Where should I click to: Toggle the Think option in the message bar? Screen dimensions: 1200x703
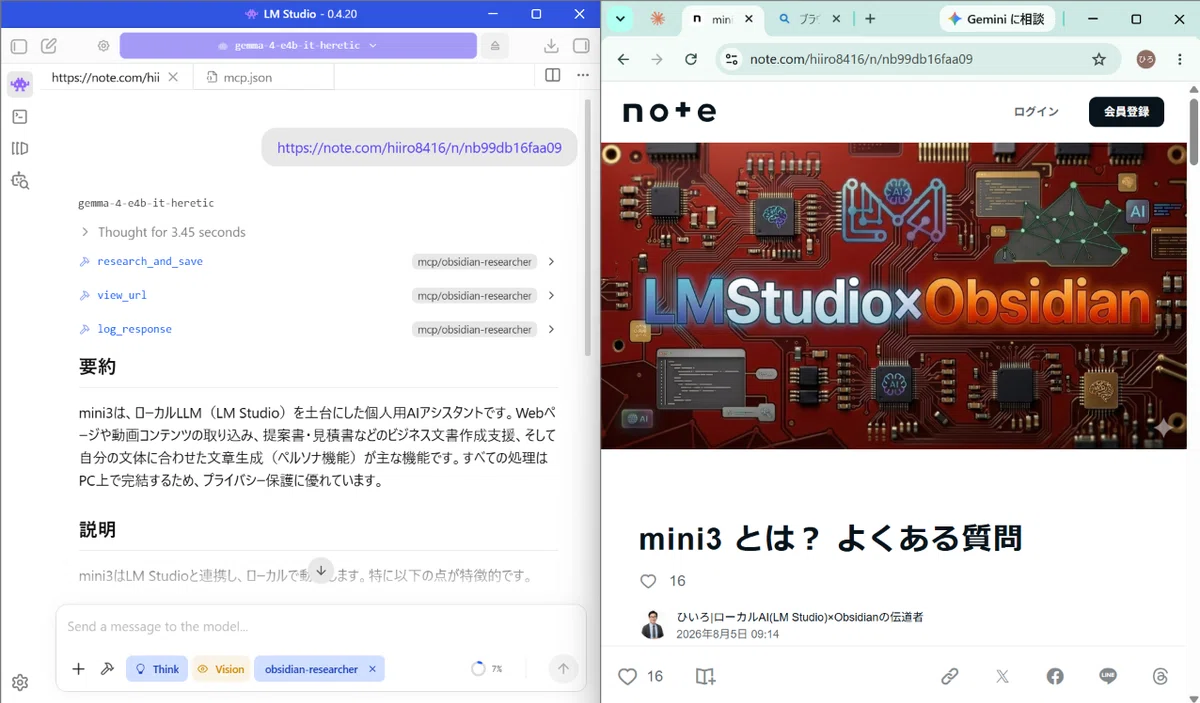157,669
